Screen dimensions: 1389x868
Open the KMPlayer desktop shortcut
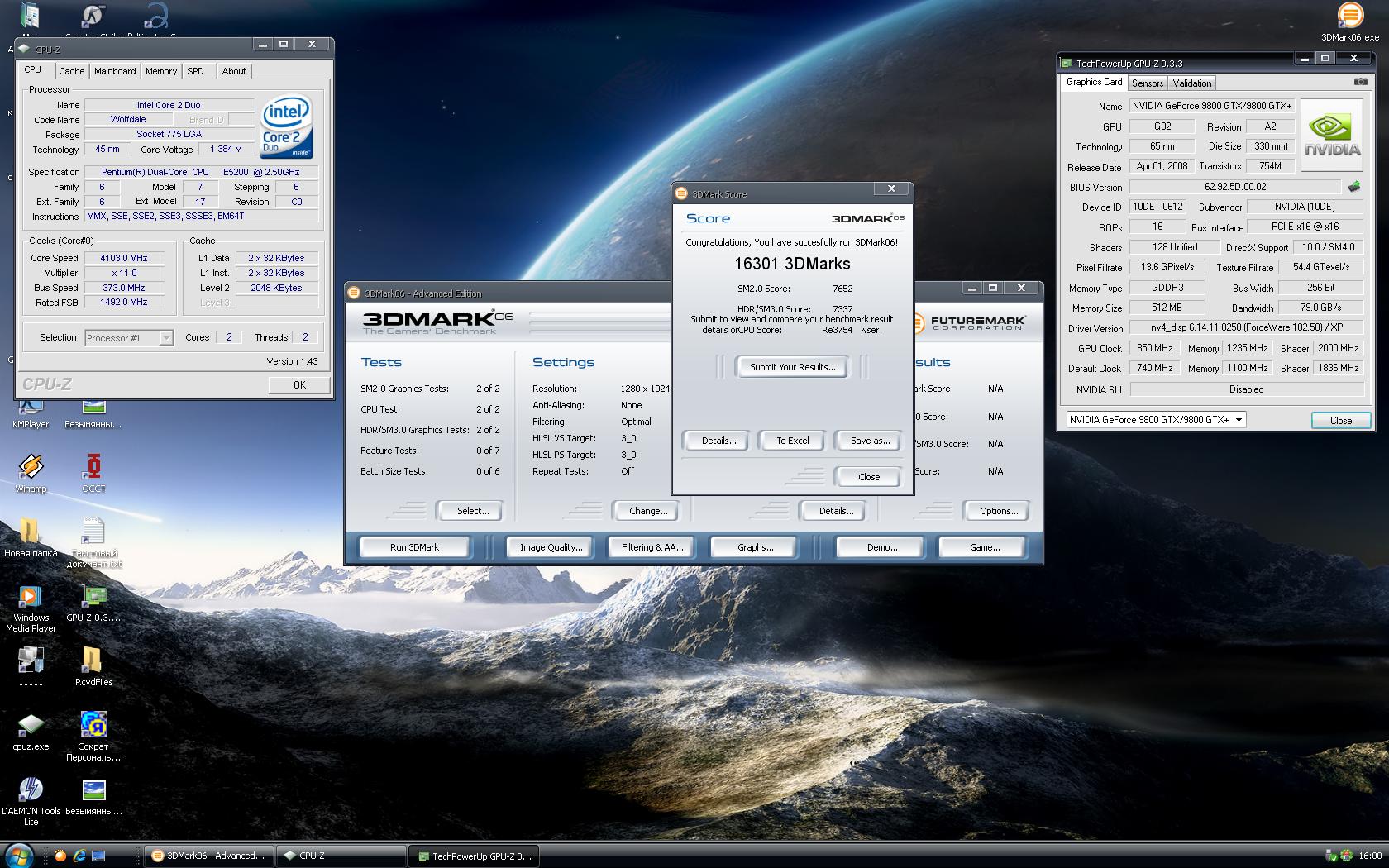coord(31,414)
